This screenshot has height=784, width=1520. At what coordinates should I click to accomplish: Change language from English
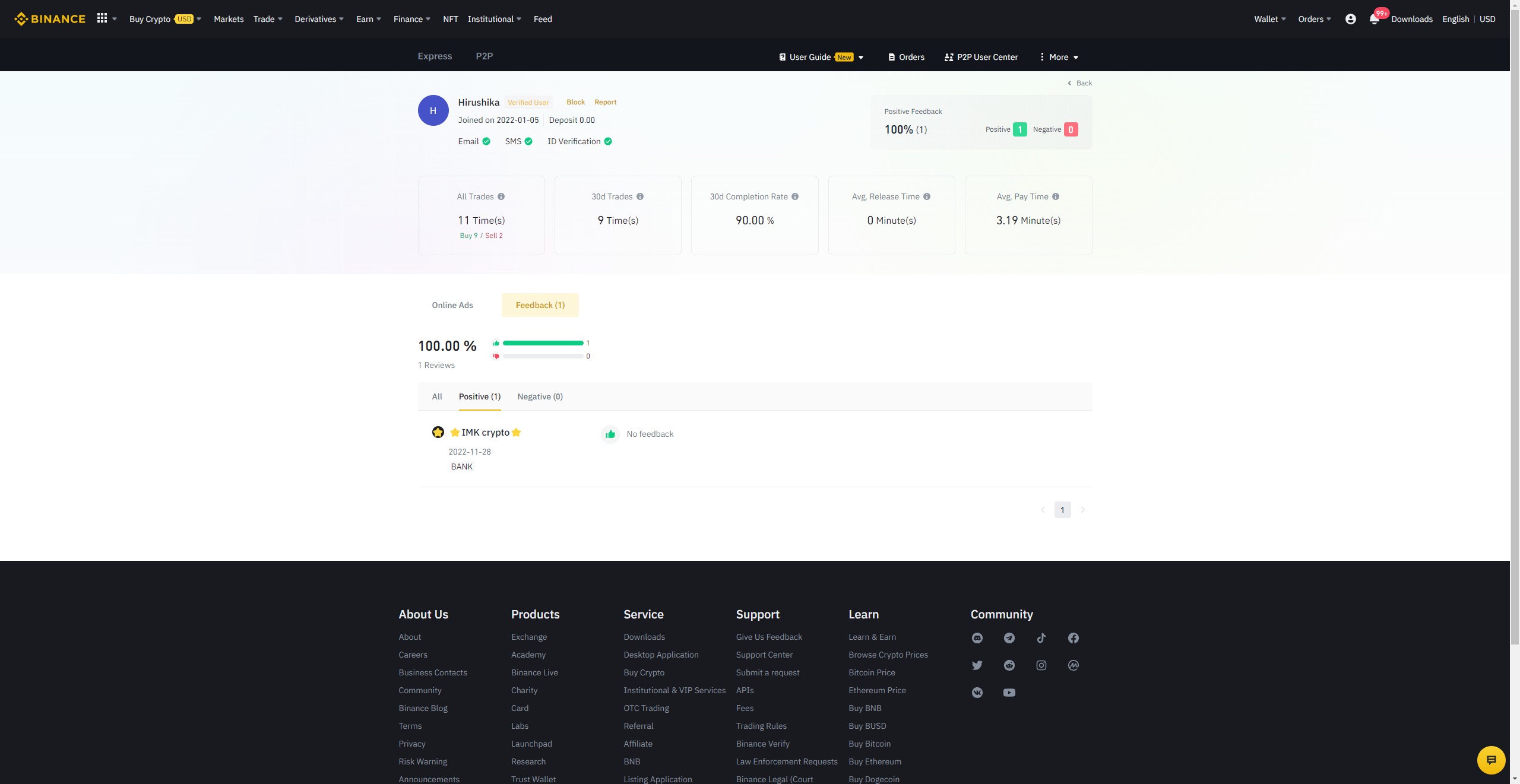tap(1456, 19)
